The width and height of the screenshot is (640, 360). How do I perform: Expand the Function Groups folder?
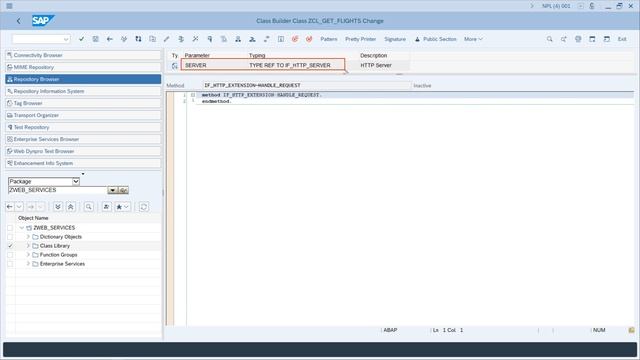pos(28,255)
